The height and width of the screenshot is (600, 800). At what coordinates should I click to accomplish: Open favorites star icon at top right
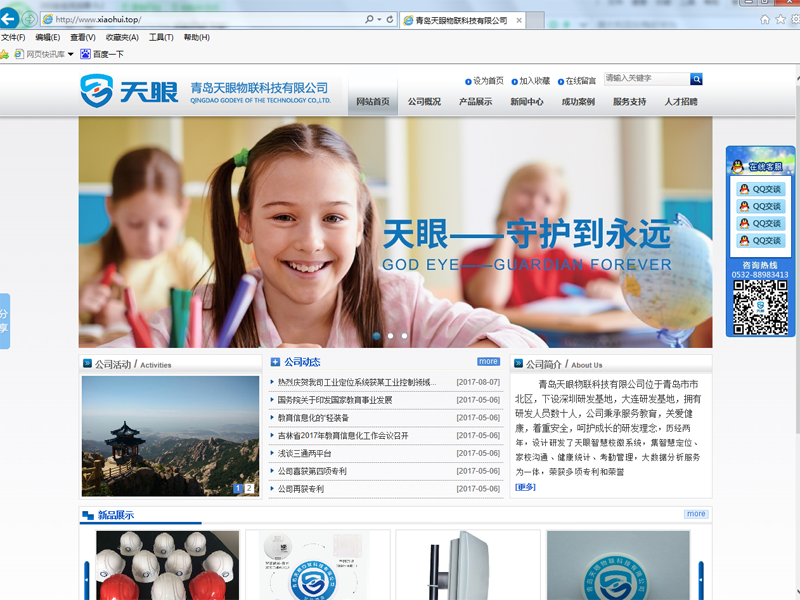[781, 19]
